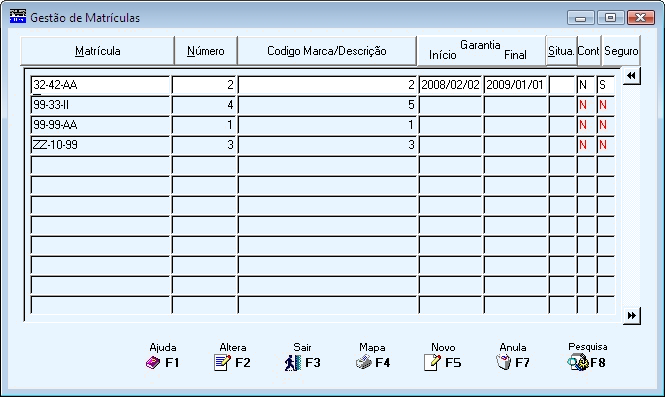Sort by the Número column header
This screenshot has width=665, height=397.
pos(206,51)
